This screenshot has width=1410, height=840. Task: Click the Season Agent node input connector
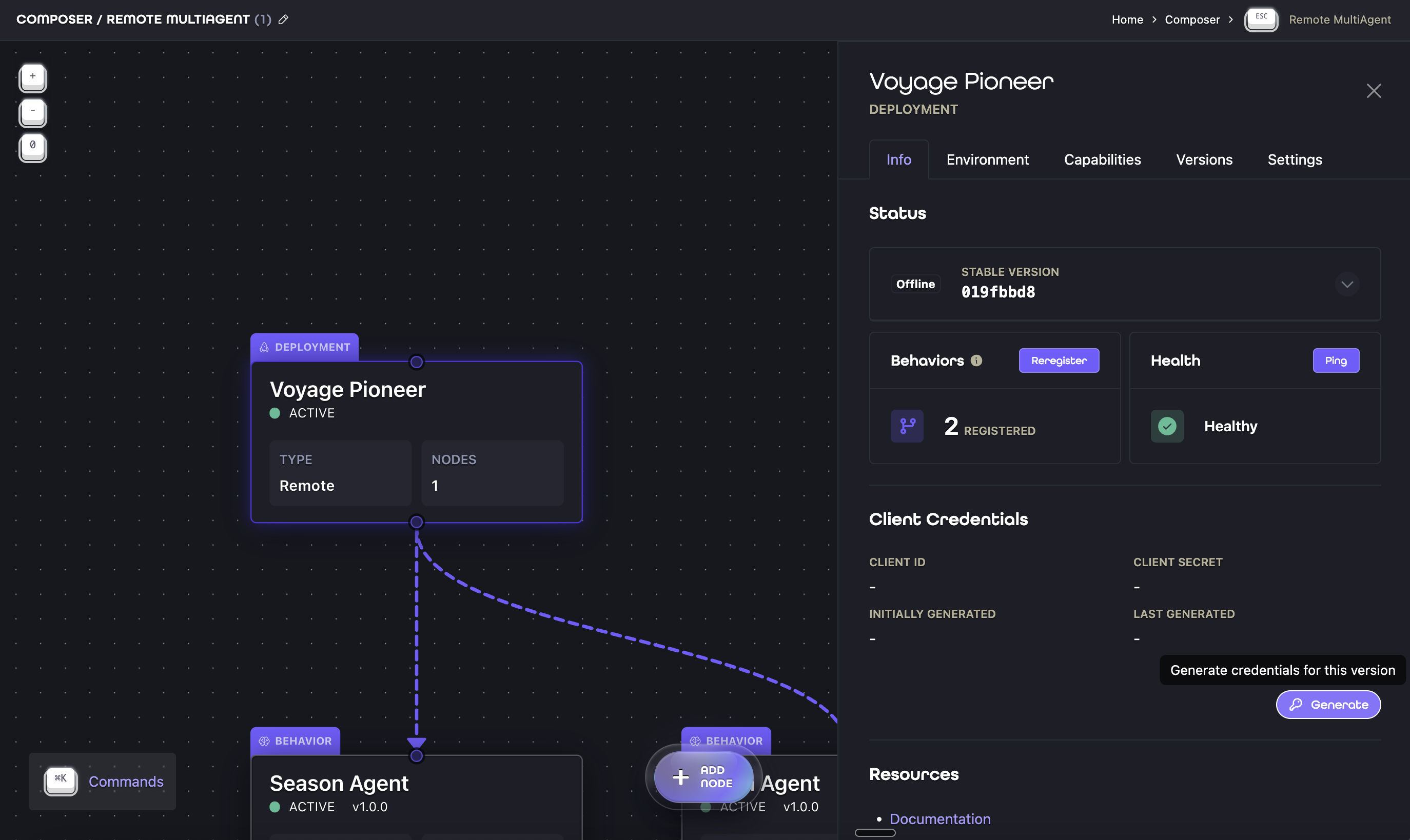coord(416,756)
